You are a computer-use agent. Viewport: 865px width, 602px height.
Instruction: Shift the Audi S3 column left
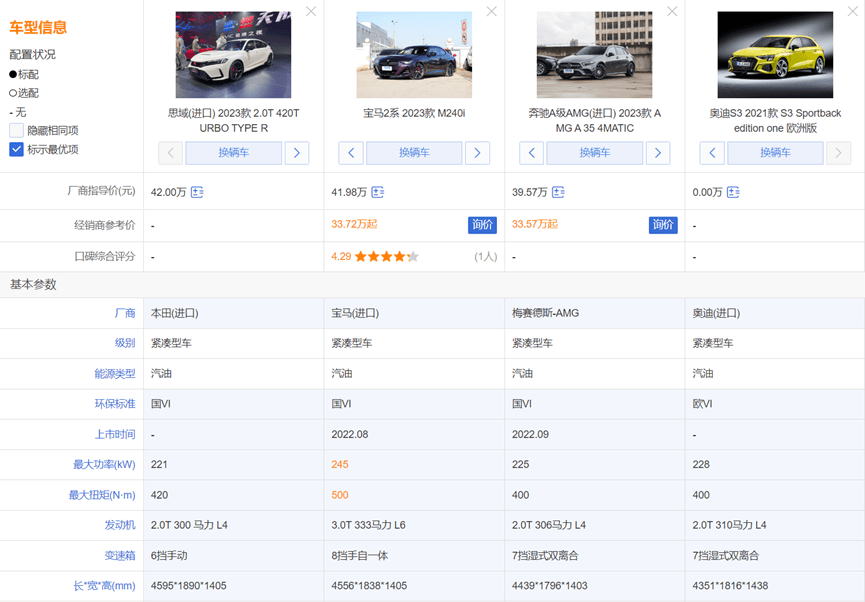[x=711, y=153]
